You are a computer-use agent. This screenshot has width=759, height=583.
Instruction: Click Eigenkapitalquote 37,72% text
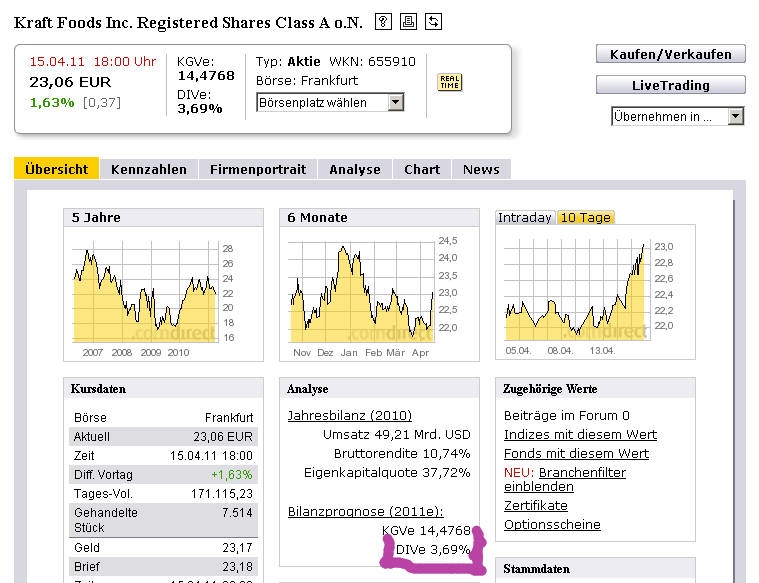pos(387,472)
